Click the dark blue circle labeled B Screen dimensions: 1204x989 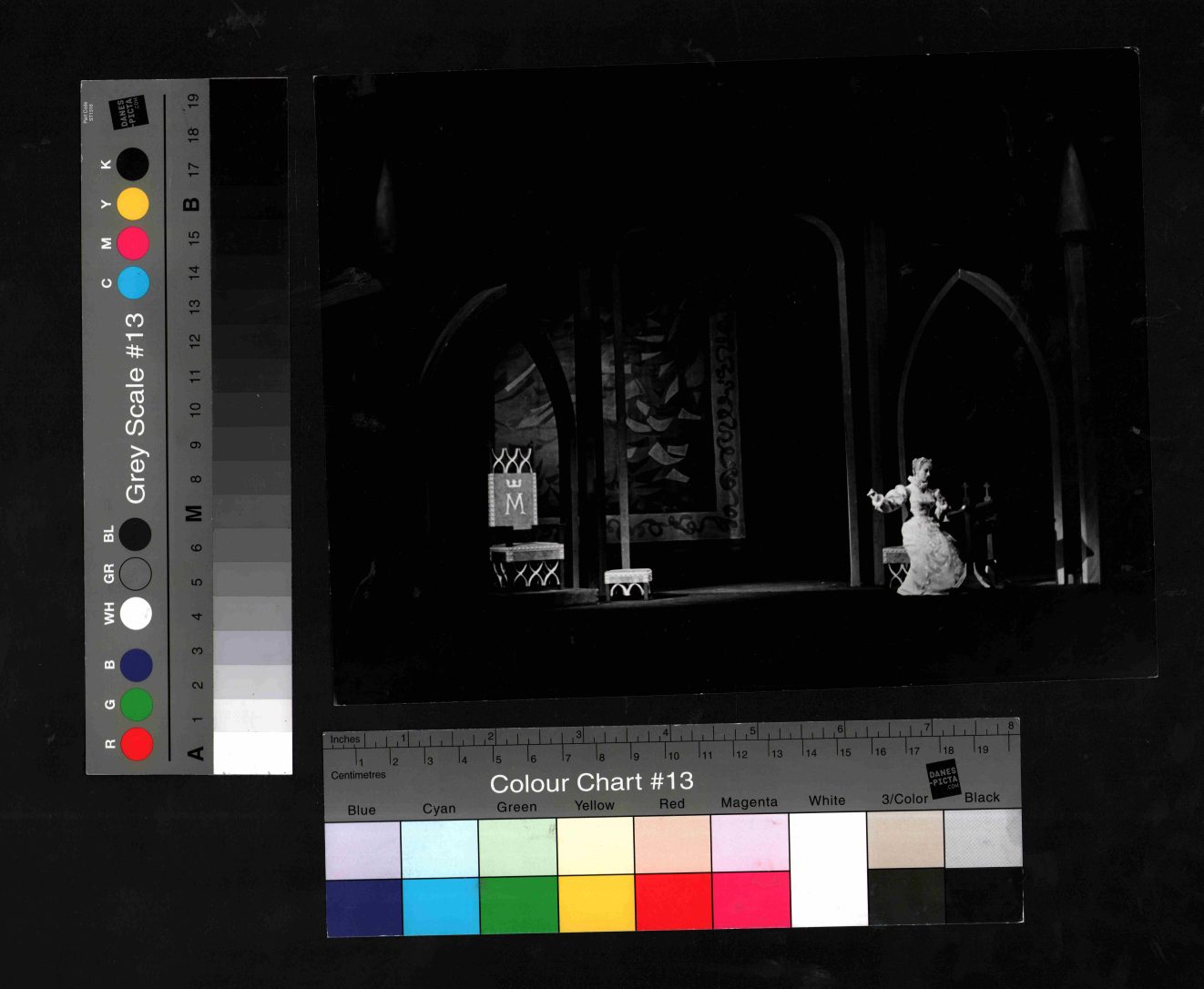pos(137,665)
